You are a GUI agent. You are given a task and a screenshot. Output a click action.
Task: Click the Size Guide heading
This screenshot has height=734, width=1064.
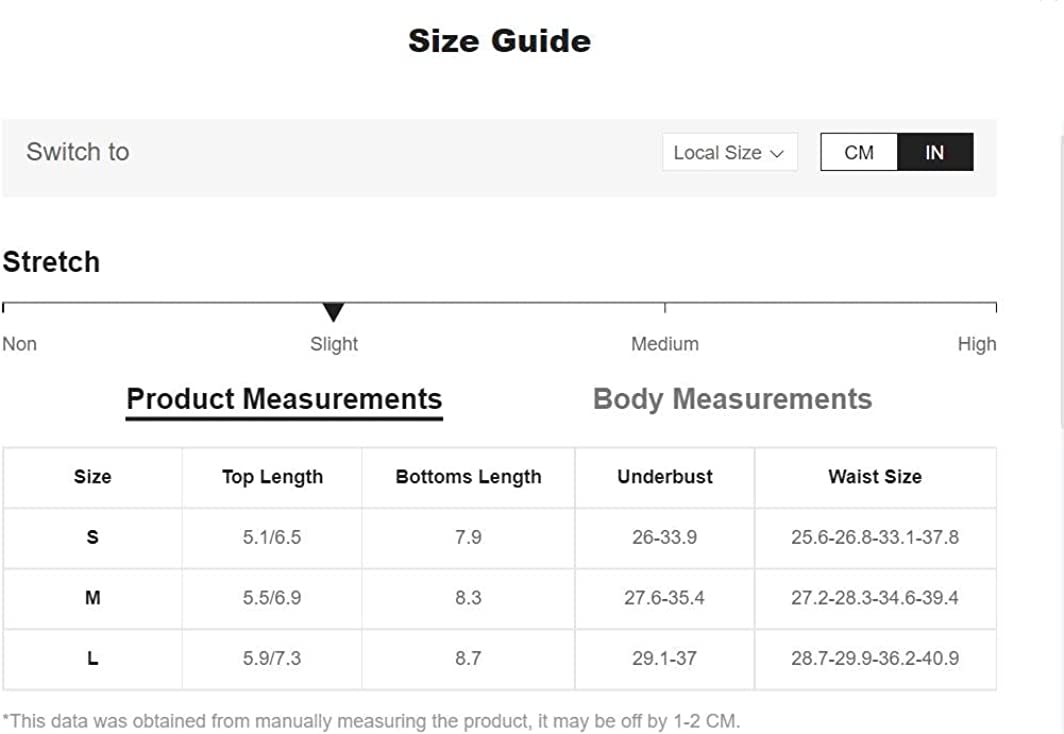click(499, 41)
